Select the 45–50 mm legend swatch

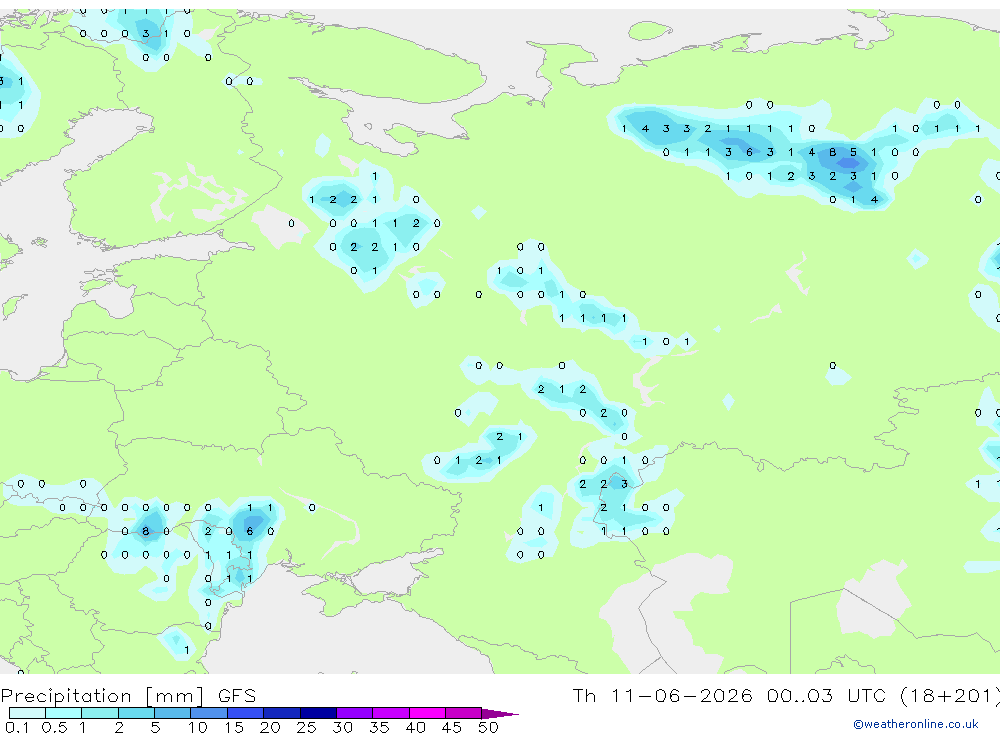tap(464, 713)
